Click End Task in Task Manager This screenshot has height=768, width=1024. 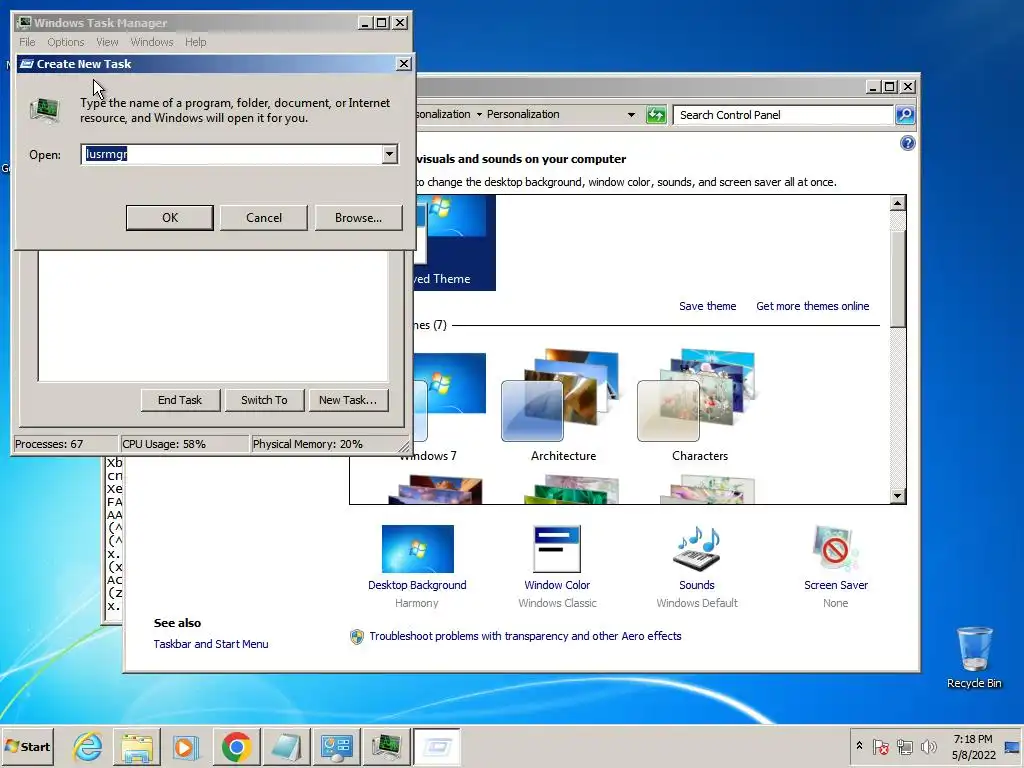(x=180, y=400)
